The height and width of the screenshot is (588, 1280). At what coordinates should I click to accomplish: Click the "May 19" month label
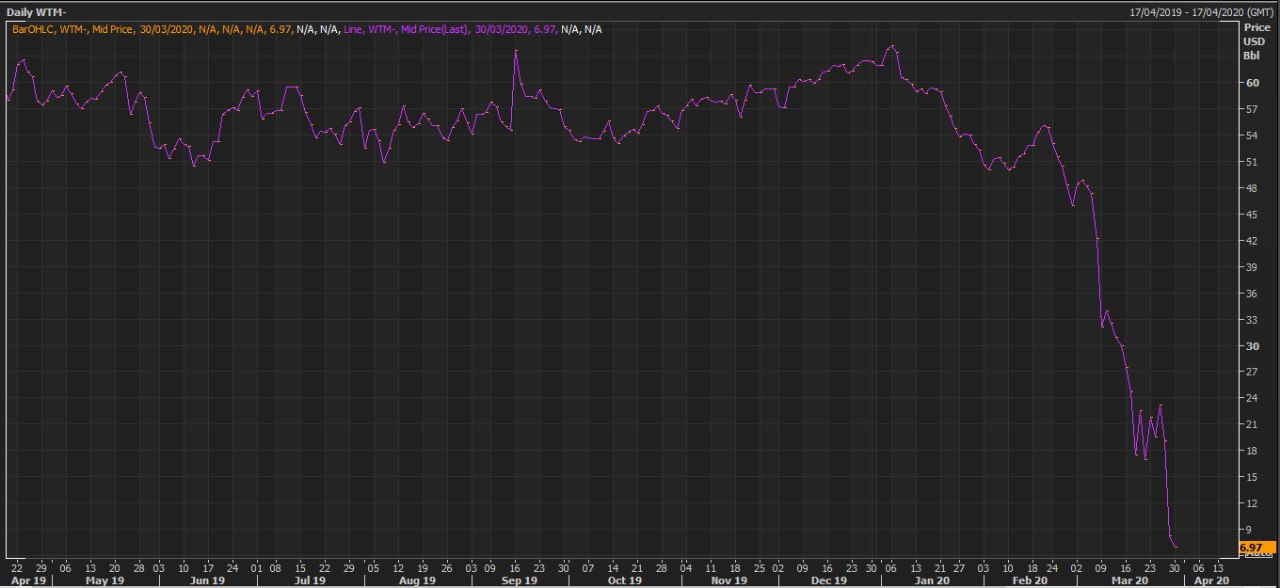click(105, 580)
